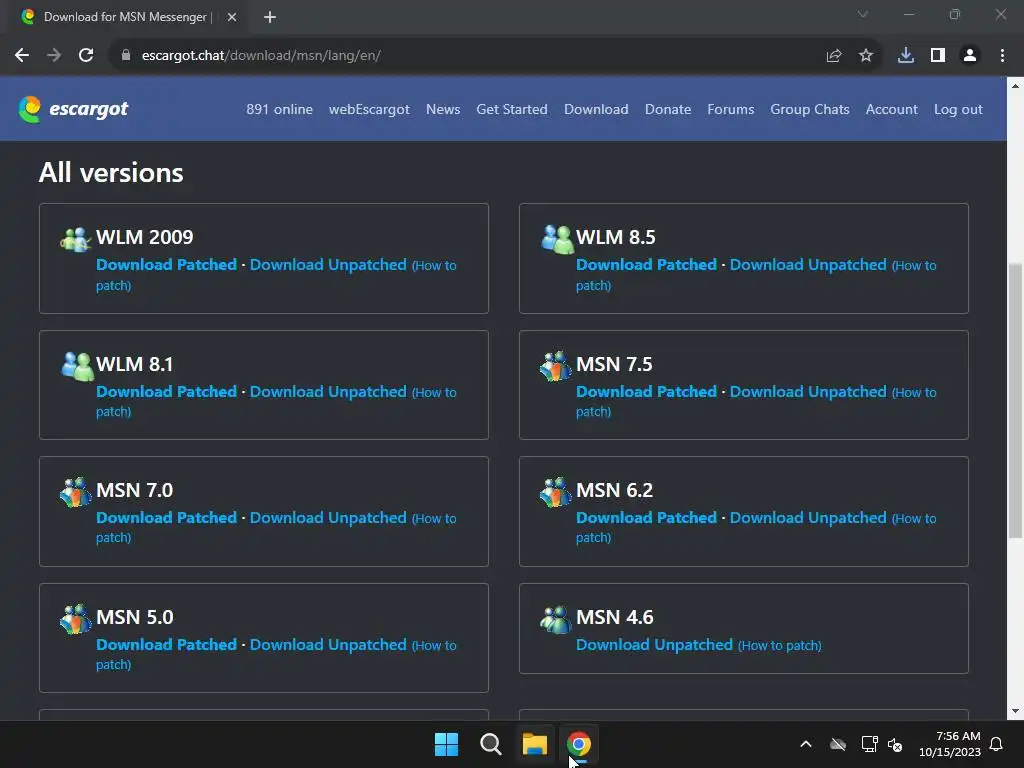Click the page vertical scrollbar thumb

coord(1015,400)
